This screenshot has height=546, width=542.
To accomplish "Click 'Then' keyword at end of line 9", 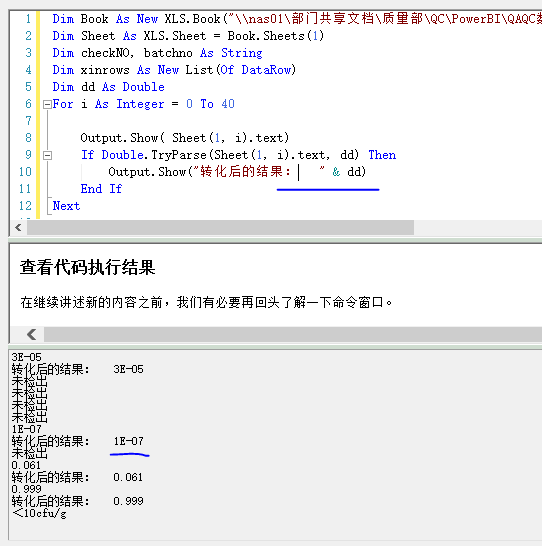I will [x=382, y=155].
